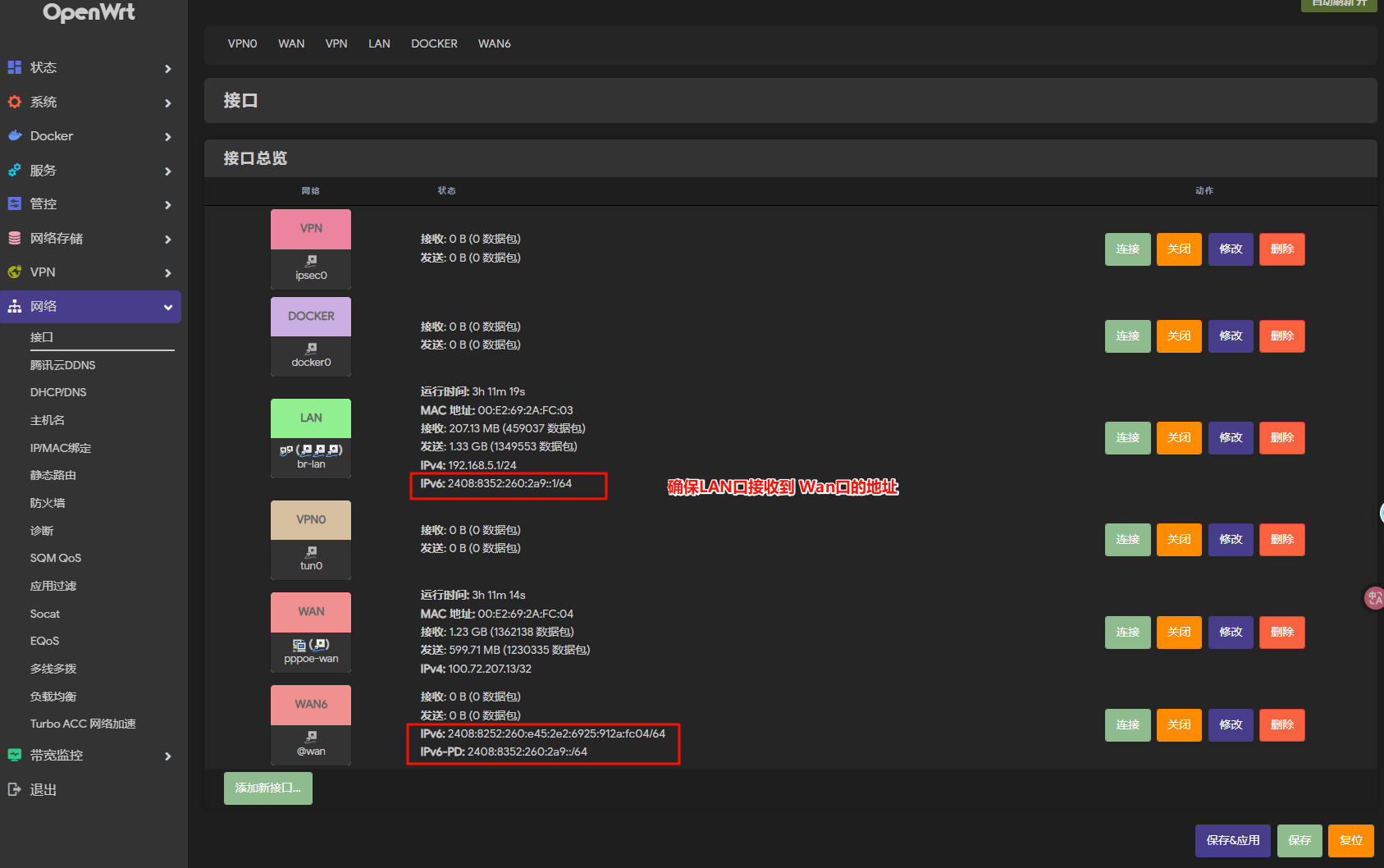The image size is (1384, 868).
Task: Open the 防火墙 submenu item
Action: pyautogui.click(x=48, y=503)
